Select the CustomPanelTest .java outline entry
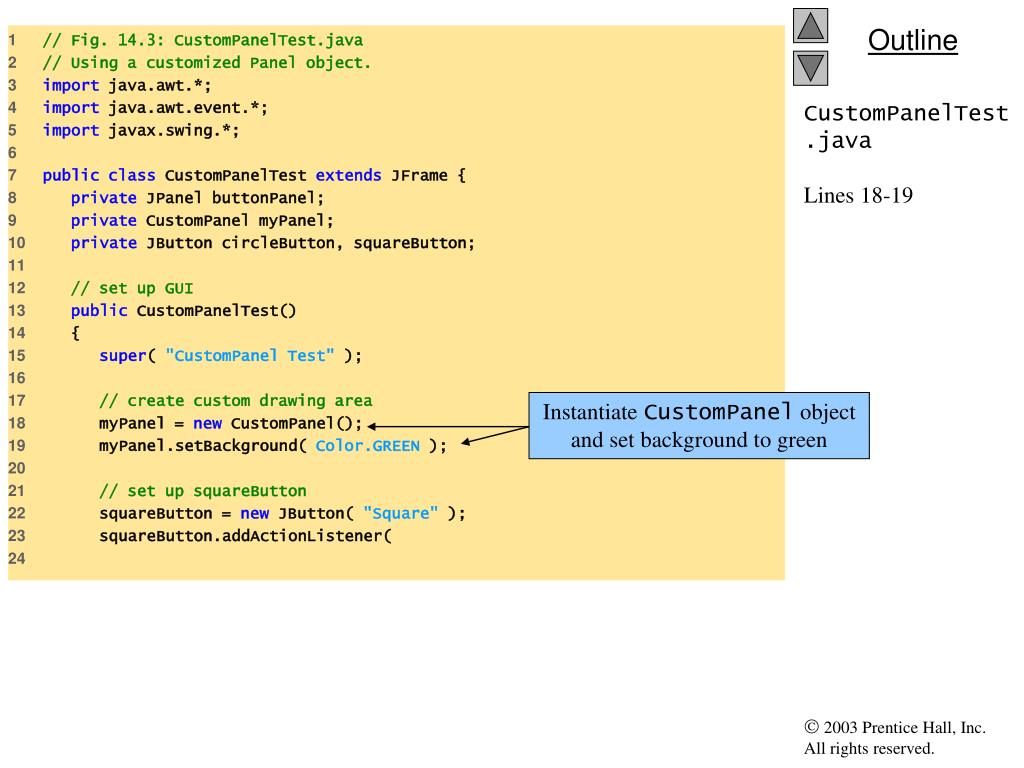Viewport: 1024px width, 768px height. click(x=905, y=127)
